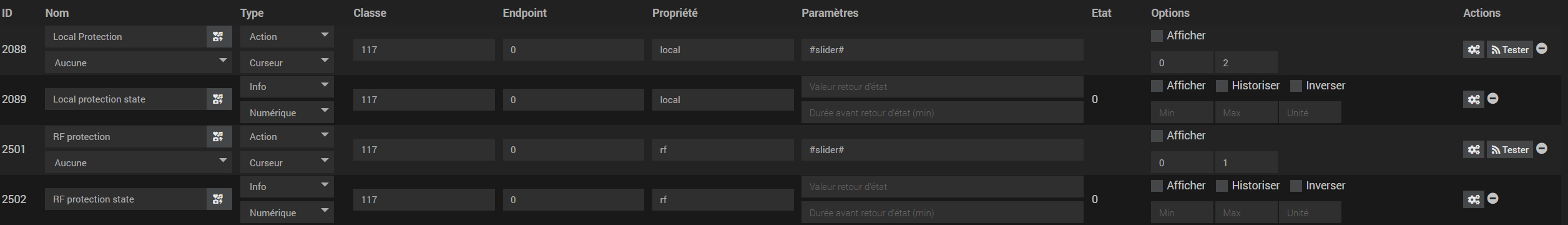The image size is (1568, 225).
Task: Open Aucune dropdown under Local Protection name
Action: click(x=139, y=62)
